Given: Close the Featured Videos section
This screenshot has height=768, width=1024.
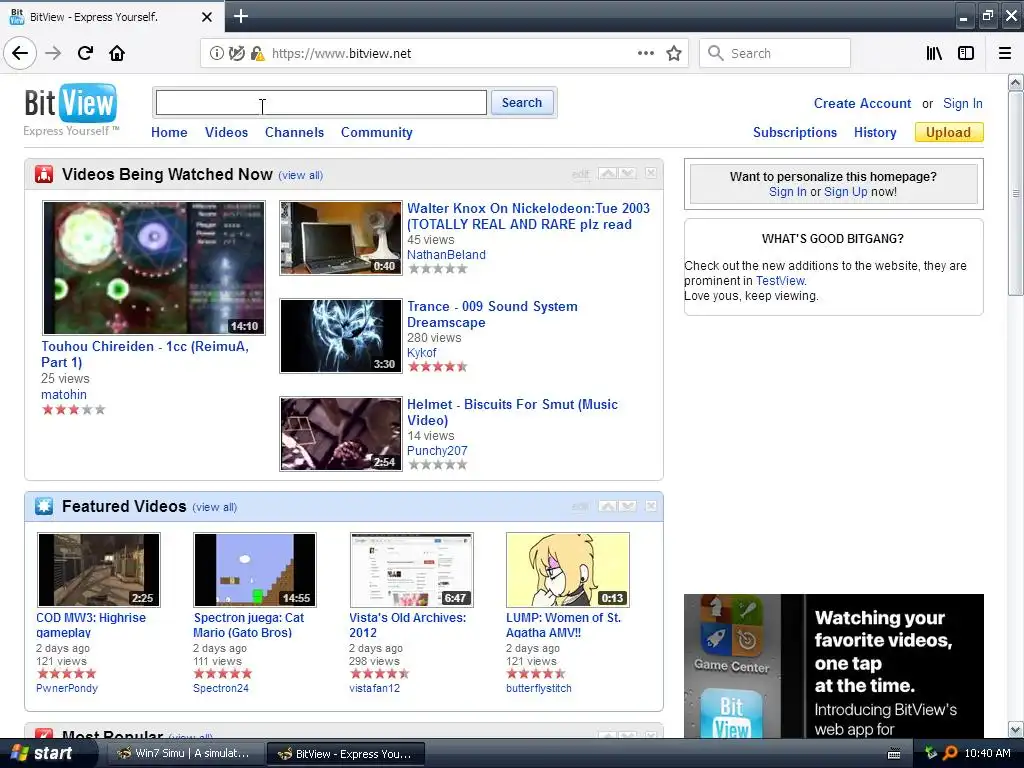Looking at the screenshot, I should pyautogui.click(x=651, y=506).
